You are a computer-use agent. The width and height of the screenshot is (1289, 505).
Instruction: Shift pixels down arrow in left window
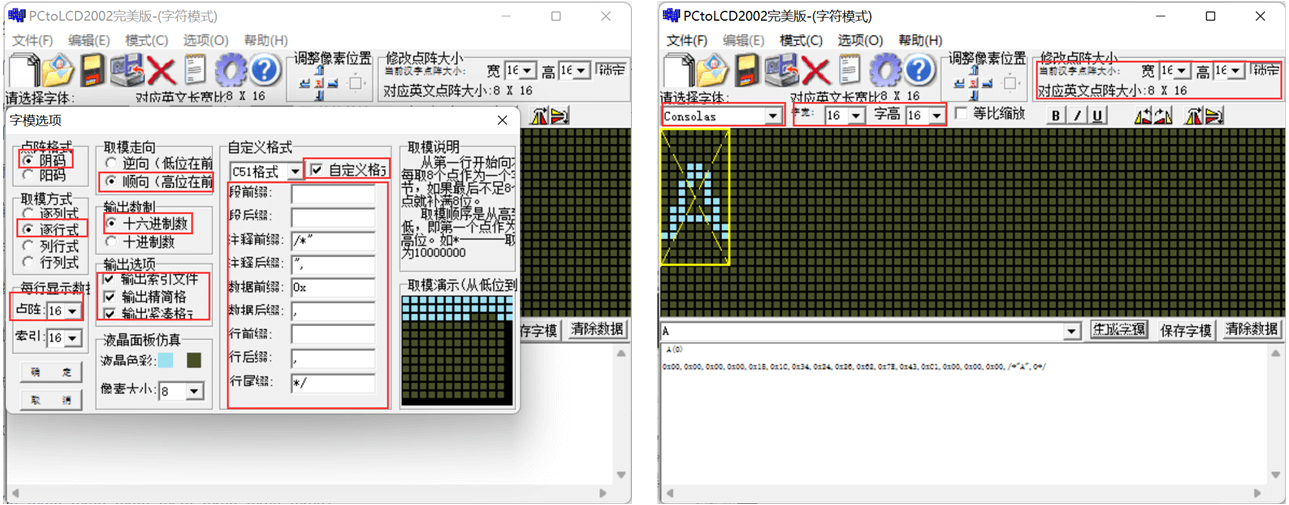[320, 95]
